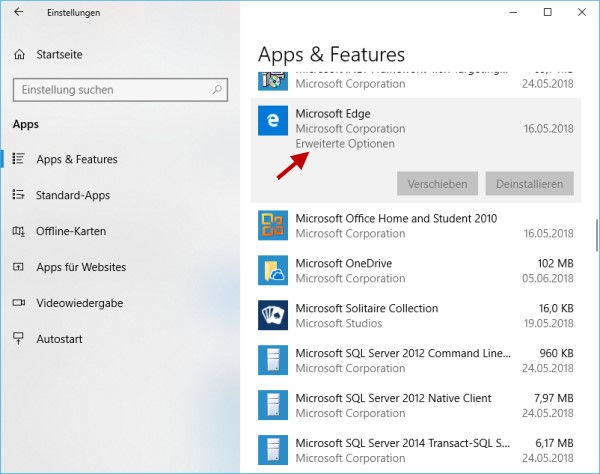Screen dimensions: 600x474
Task: Click the SQL Server Native Client icon
Action: 273,405
